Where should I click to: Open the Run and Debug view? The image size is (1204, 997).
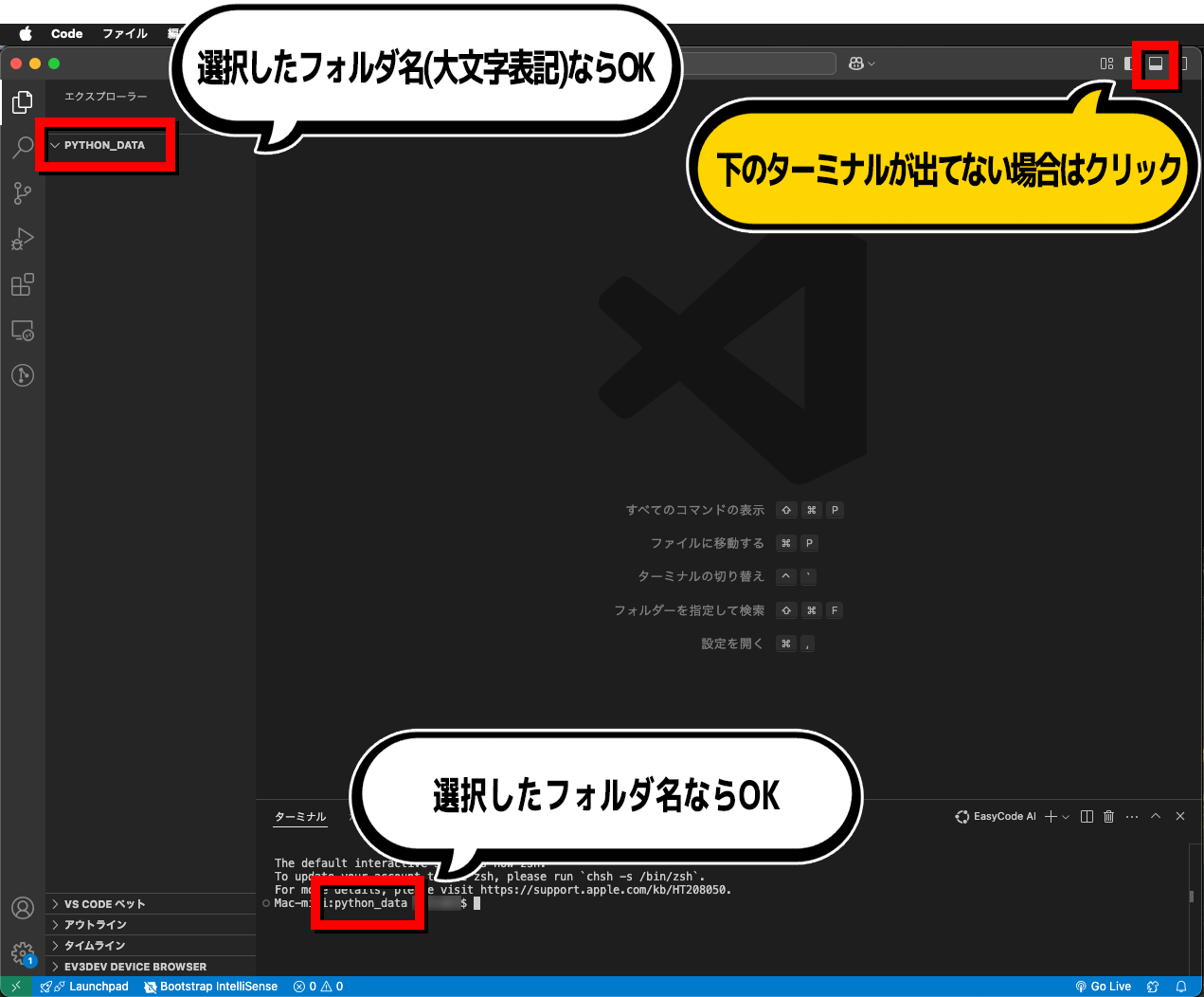[x=23, y=239]
